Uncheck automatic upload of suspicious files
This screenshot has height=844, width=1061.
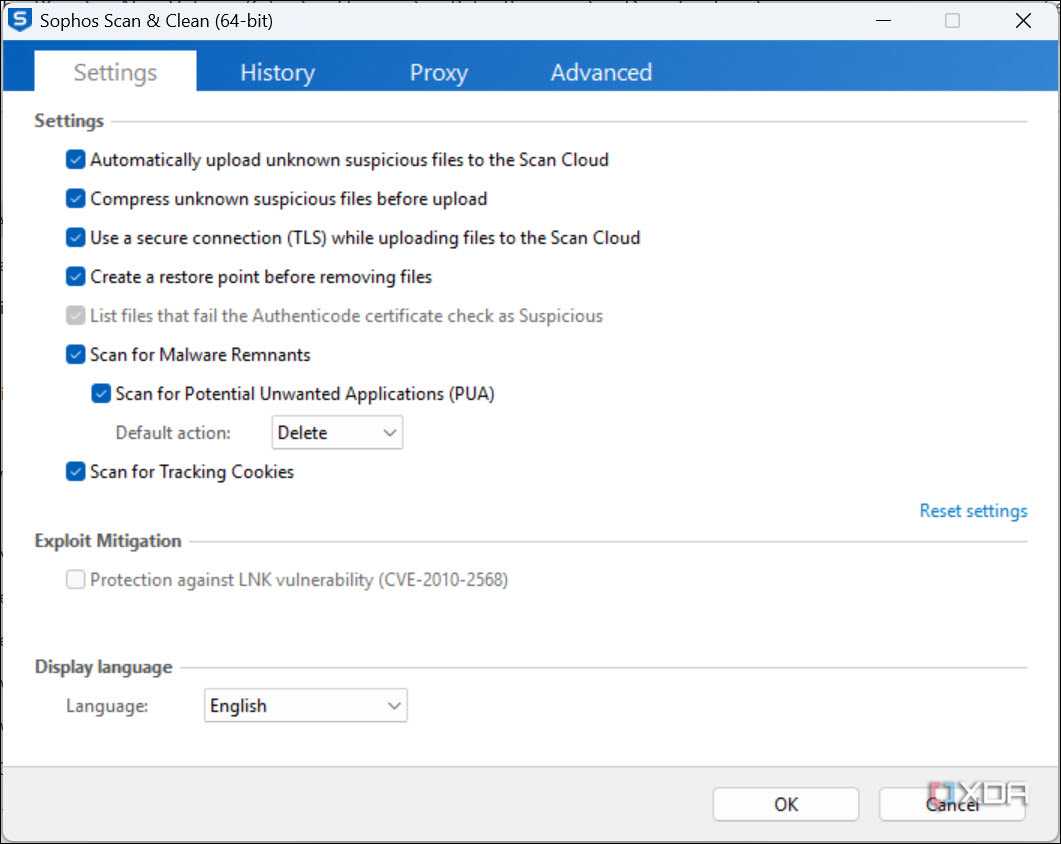pyautogui.click(x=76, y=160)
